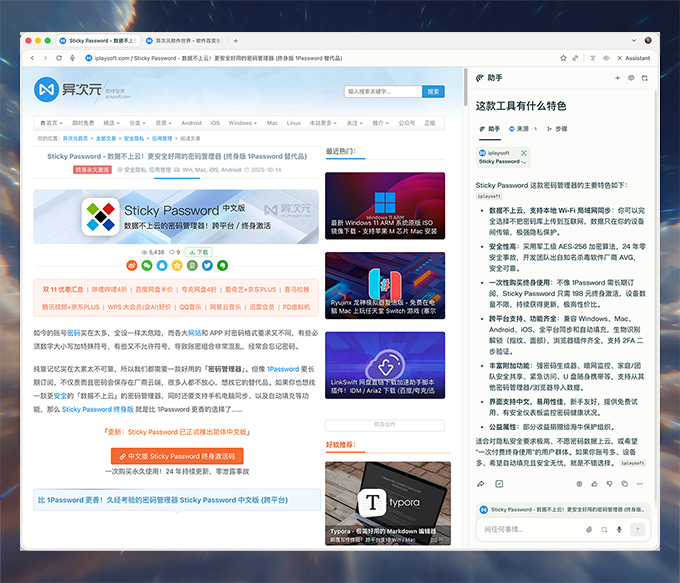Close the Assistant panel with the X

(x=619, y=58)
